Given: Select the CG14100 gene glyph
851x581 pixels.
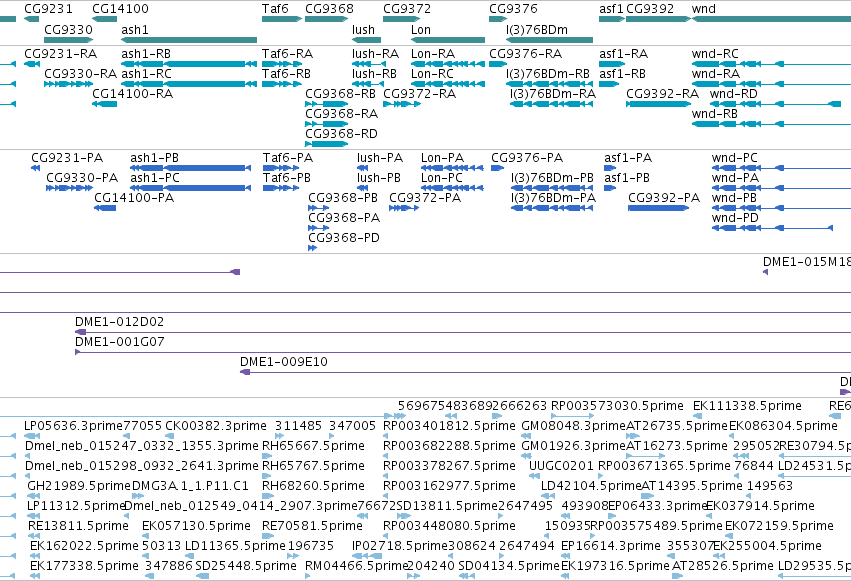Looking at the screenshot, I should (104, 19).
